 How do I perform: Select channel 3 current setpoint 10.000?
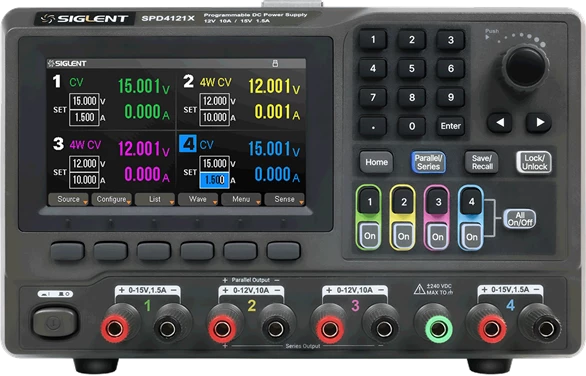[84, 180]
